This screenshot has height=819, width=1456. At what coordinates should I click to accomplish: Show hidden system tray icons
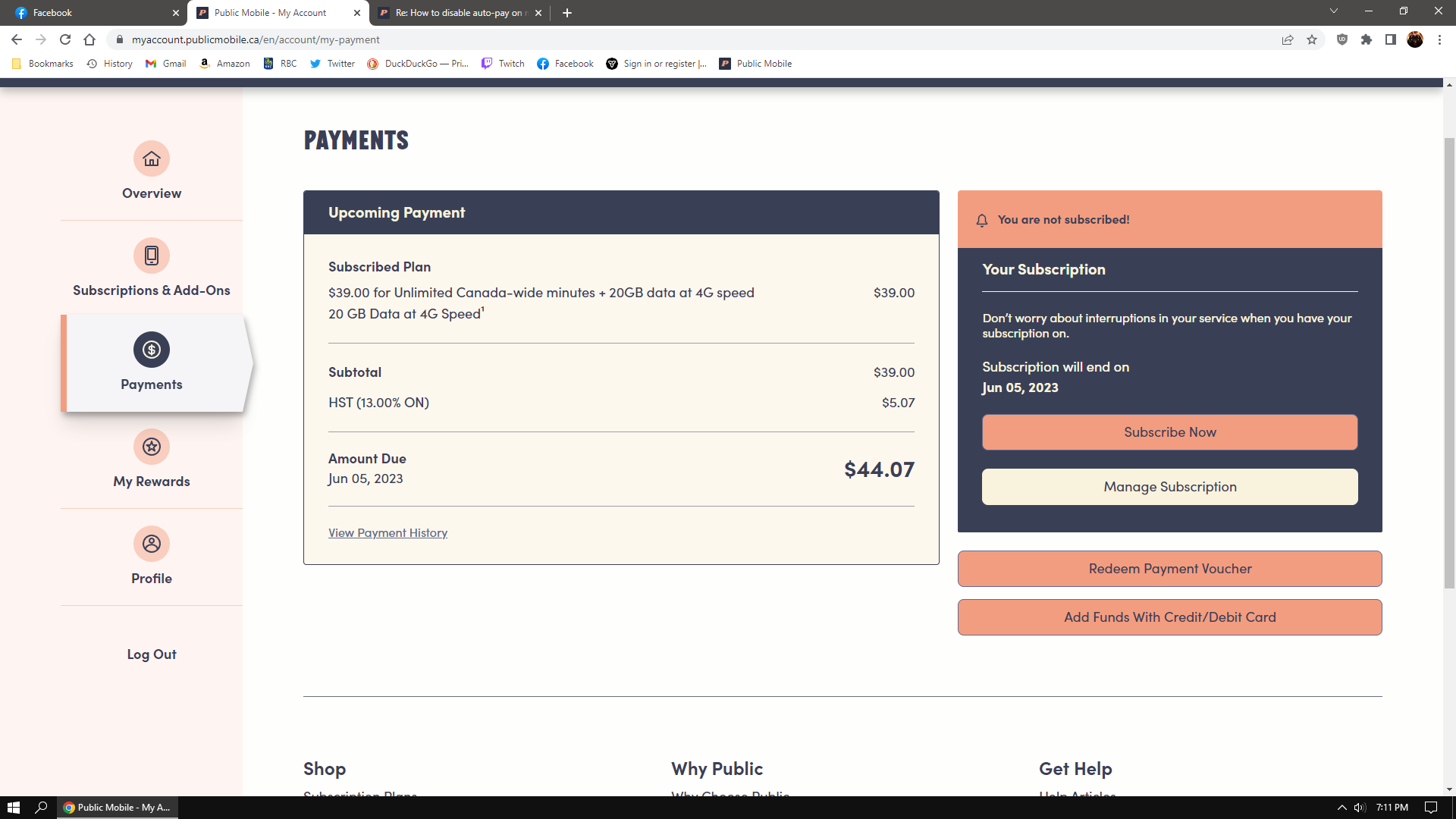1341,808
